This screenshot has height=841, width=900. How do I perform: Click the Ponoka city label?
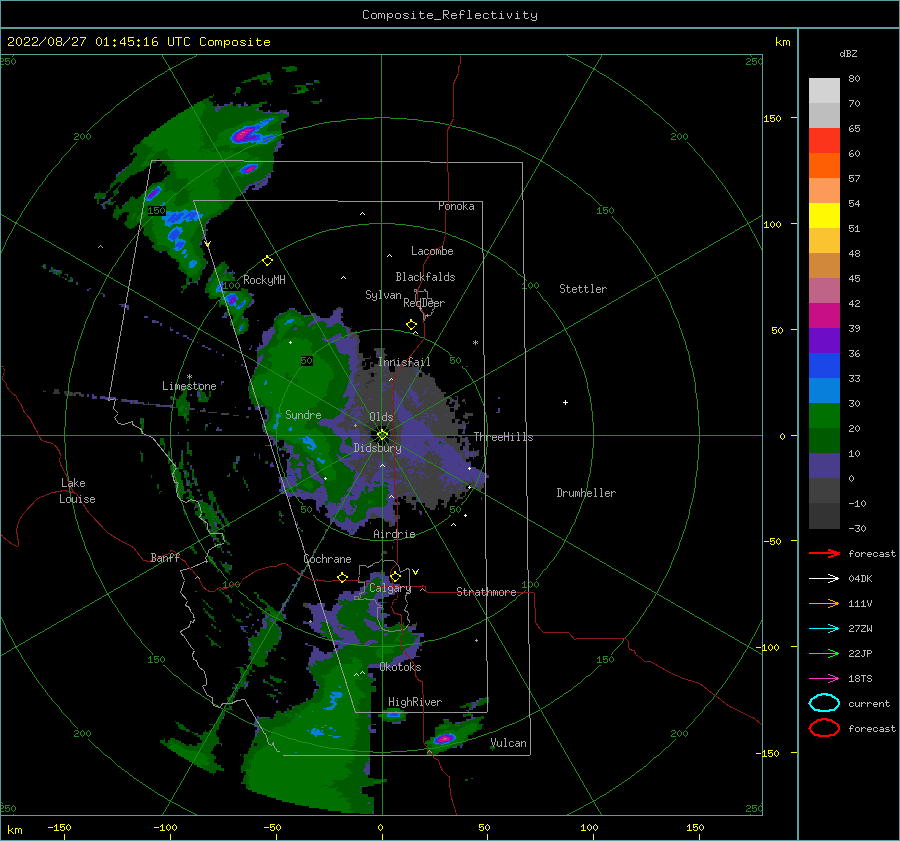(x=456, y=206)
